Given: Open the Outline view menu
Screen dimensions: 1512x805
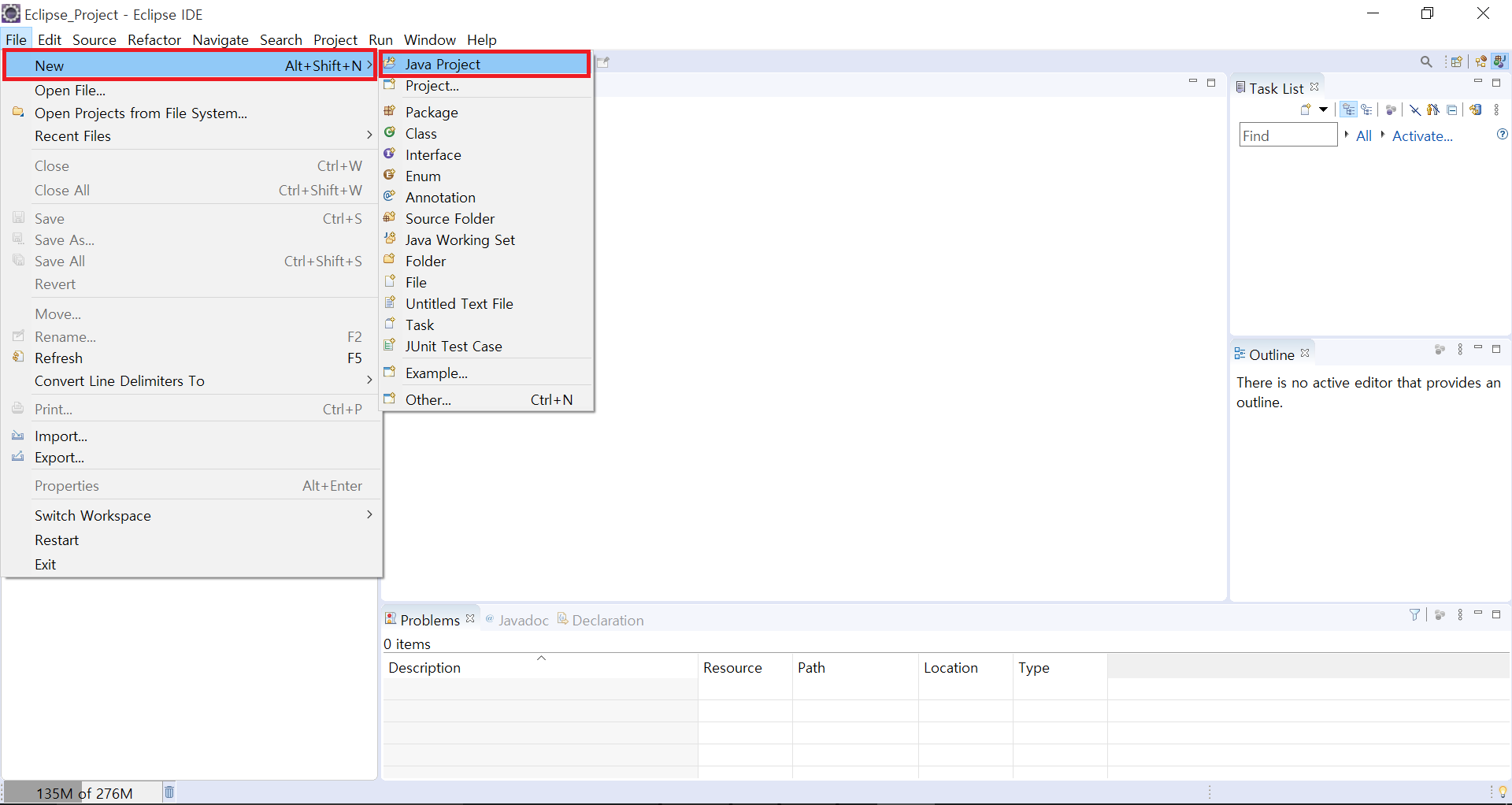Looking at the screenshot, I should point(1460,349).
